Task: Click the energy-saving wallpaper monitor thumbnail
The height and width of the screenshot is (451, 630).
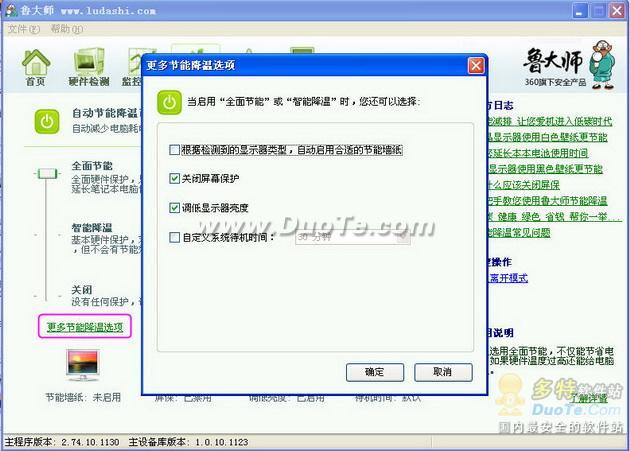Action: click(x=82, y=365)
